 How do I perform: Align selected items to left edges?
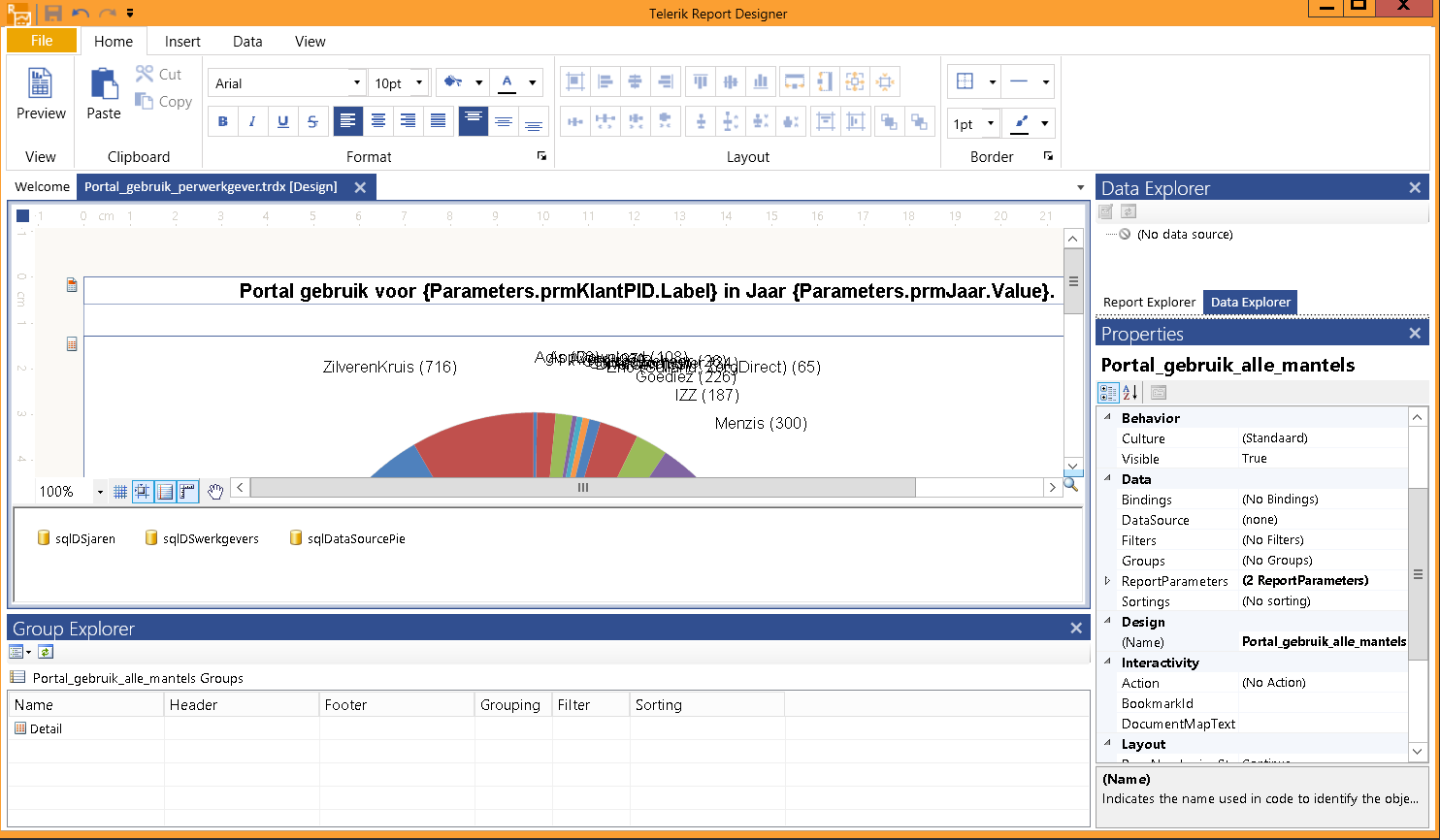click(x=605, y=81)
